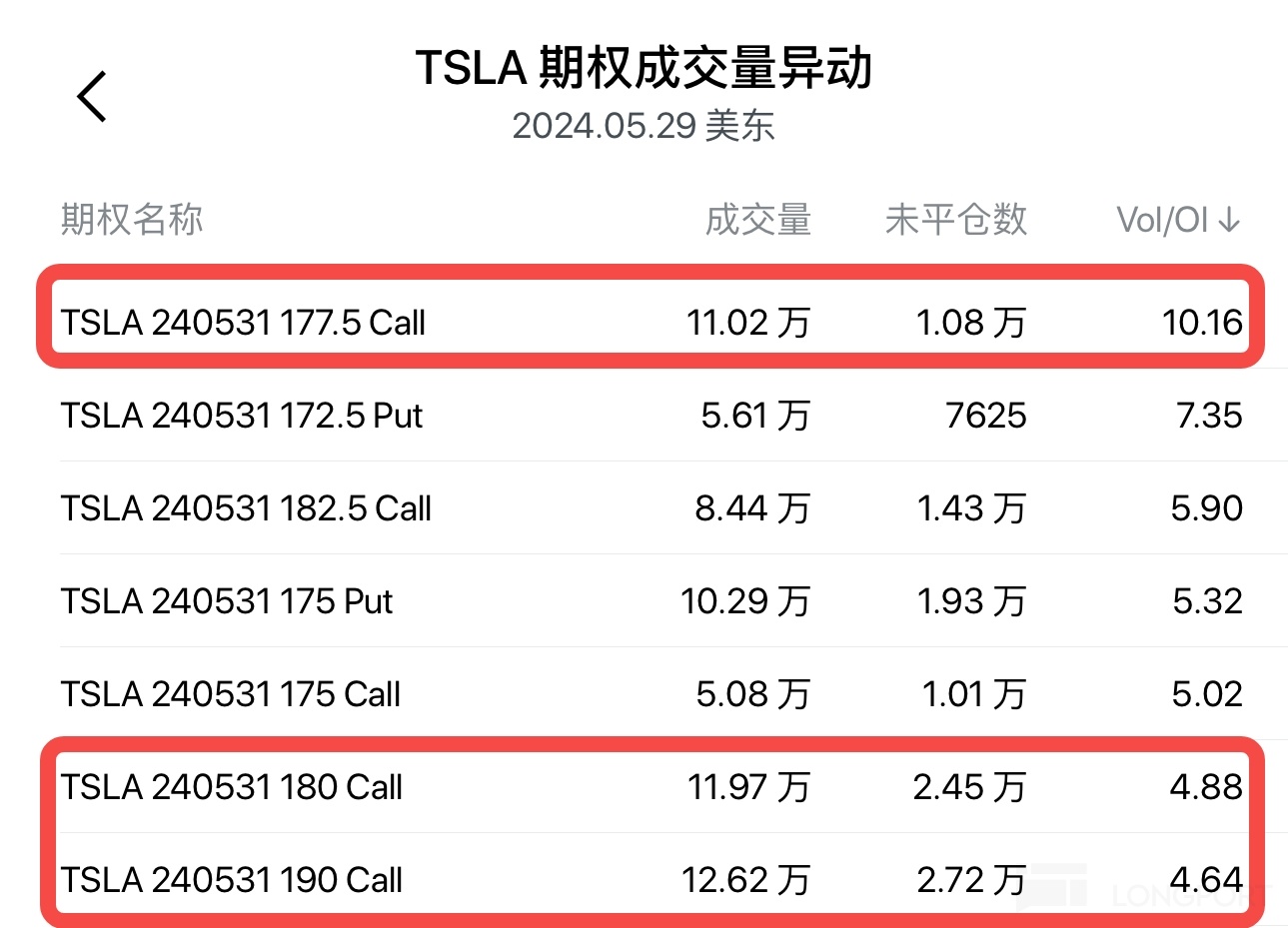The width and height of the screenshot is (1288, 928).
Task: Click the 2024.05.29 美东 date subtitle
Action: [x=644, y=126]
